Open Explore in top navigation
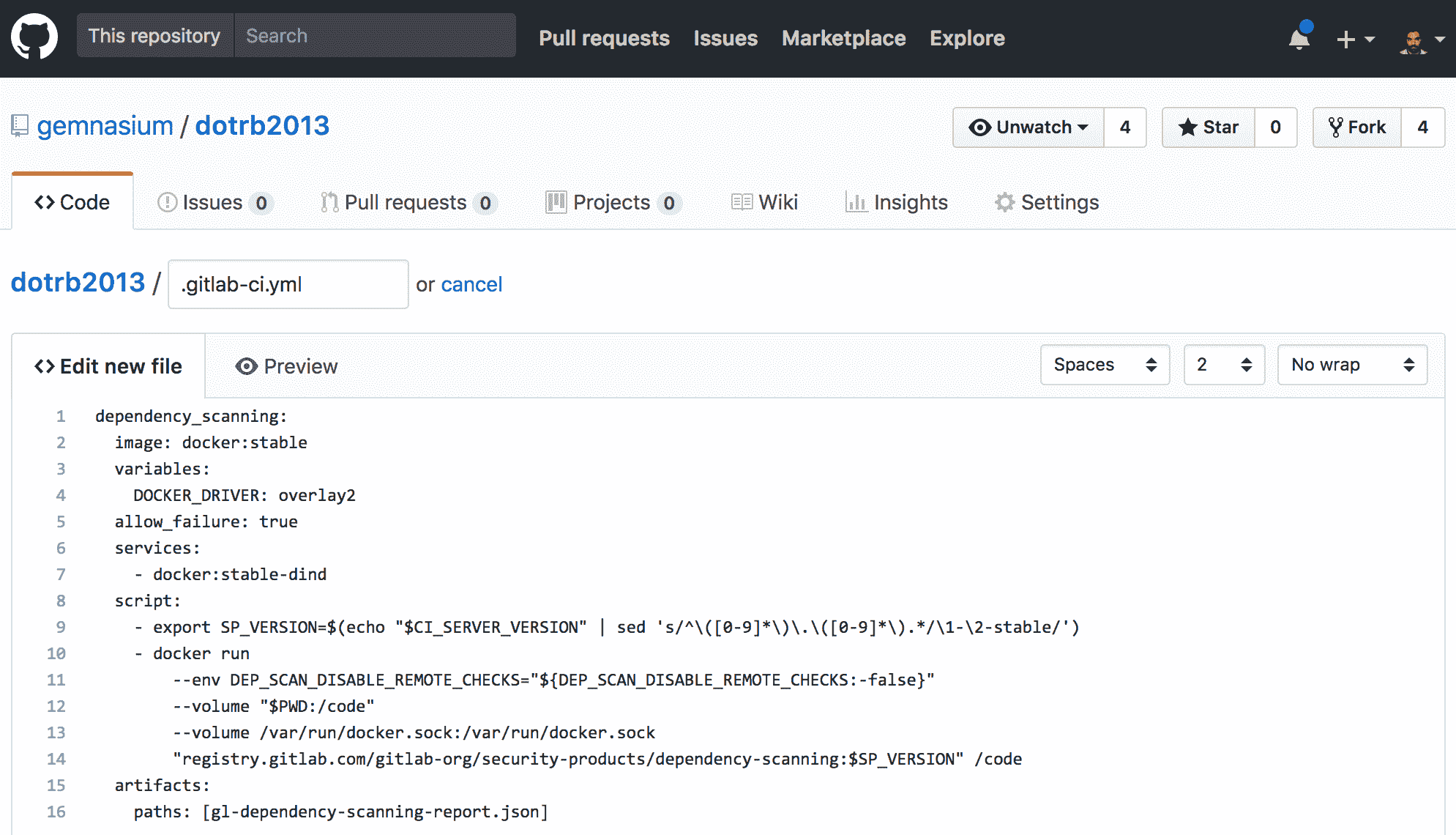This screenshot has width=1456, height=835. pyautogui.click(x=967, y=38)
